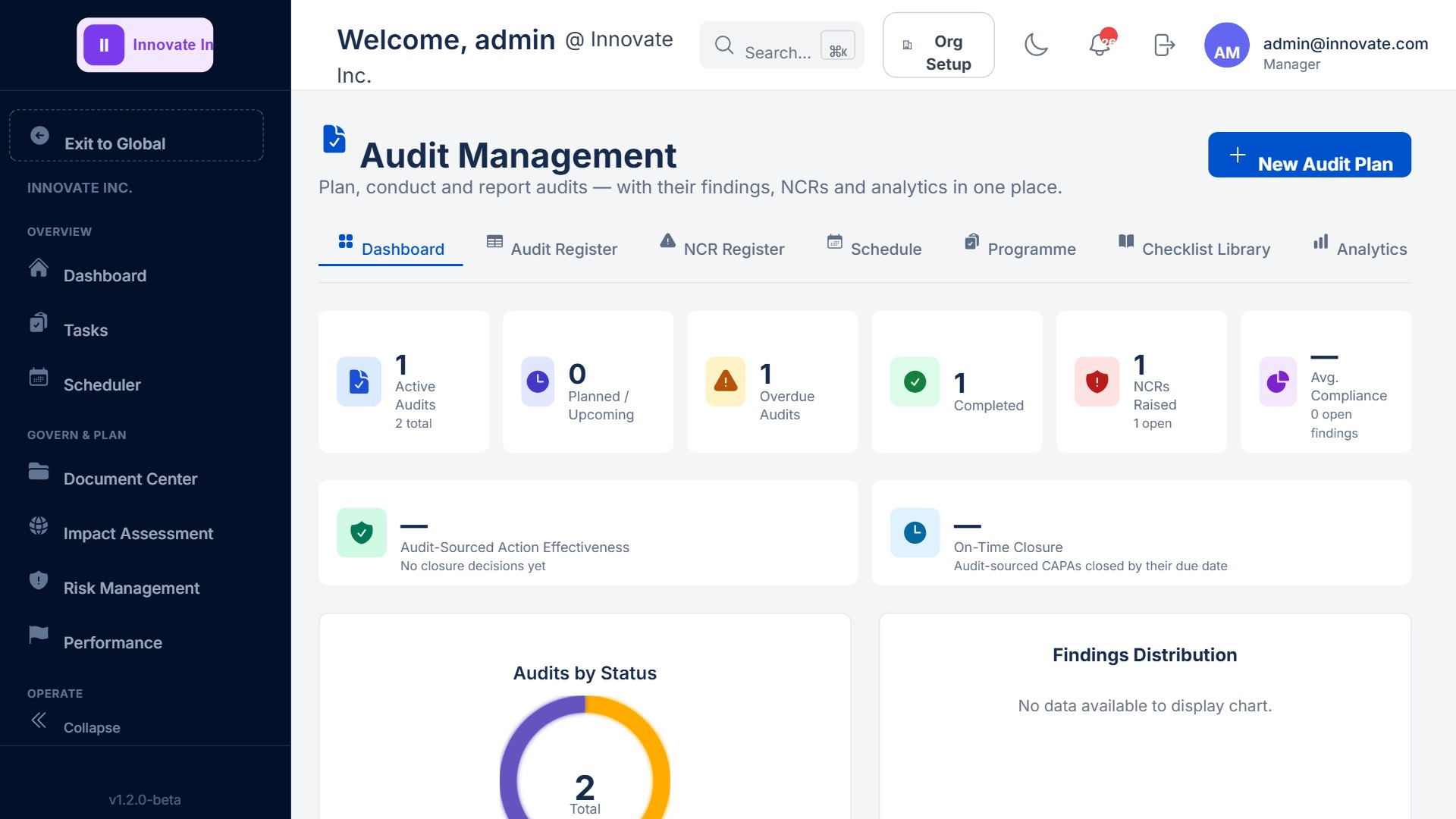Switch to the Analytics tab
This screenshot has height=819, width=1456.
(1360, 249)
